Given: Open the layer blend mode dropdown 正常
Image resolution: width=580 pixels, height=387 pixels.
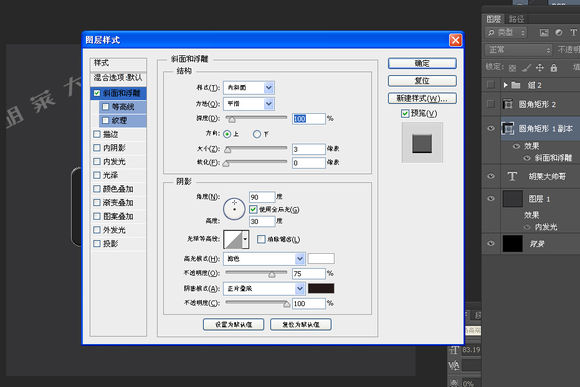Looking at the screenshot, I should [x=519, y=49].
